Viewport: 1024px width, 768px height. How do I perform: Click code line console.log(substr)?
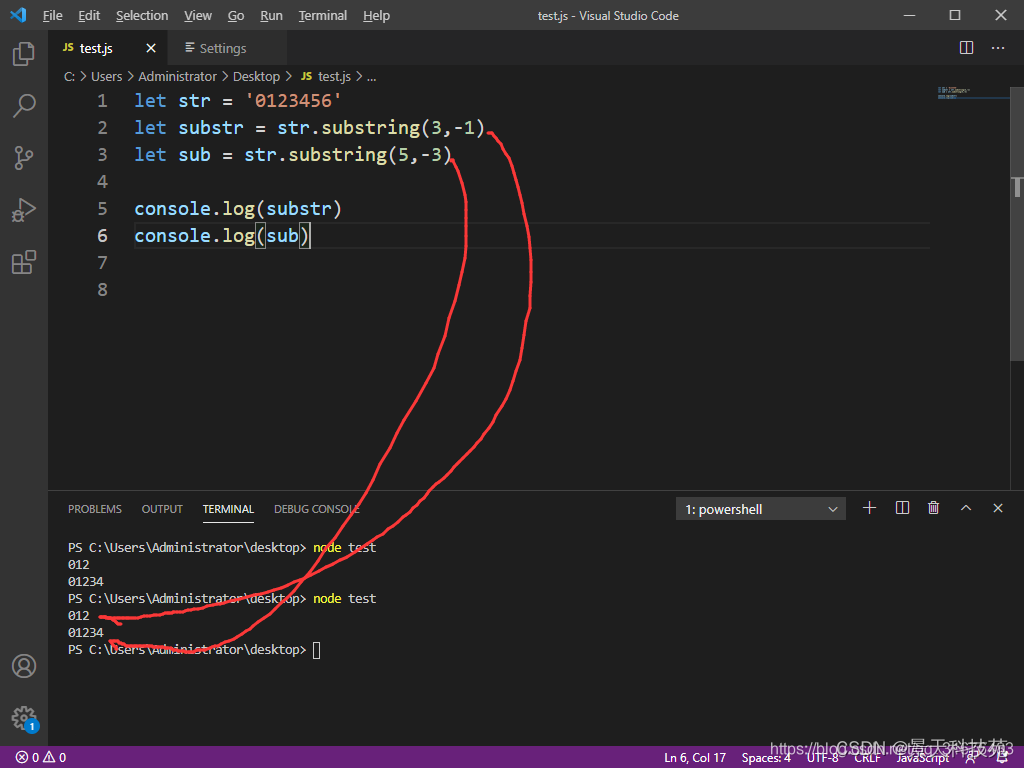click(238, 208)
